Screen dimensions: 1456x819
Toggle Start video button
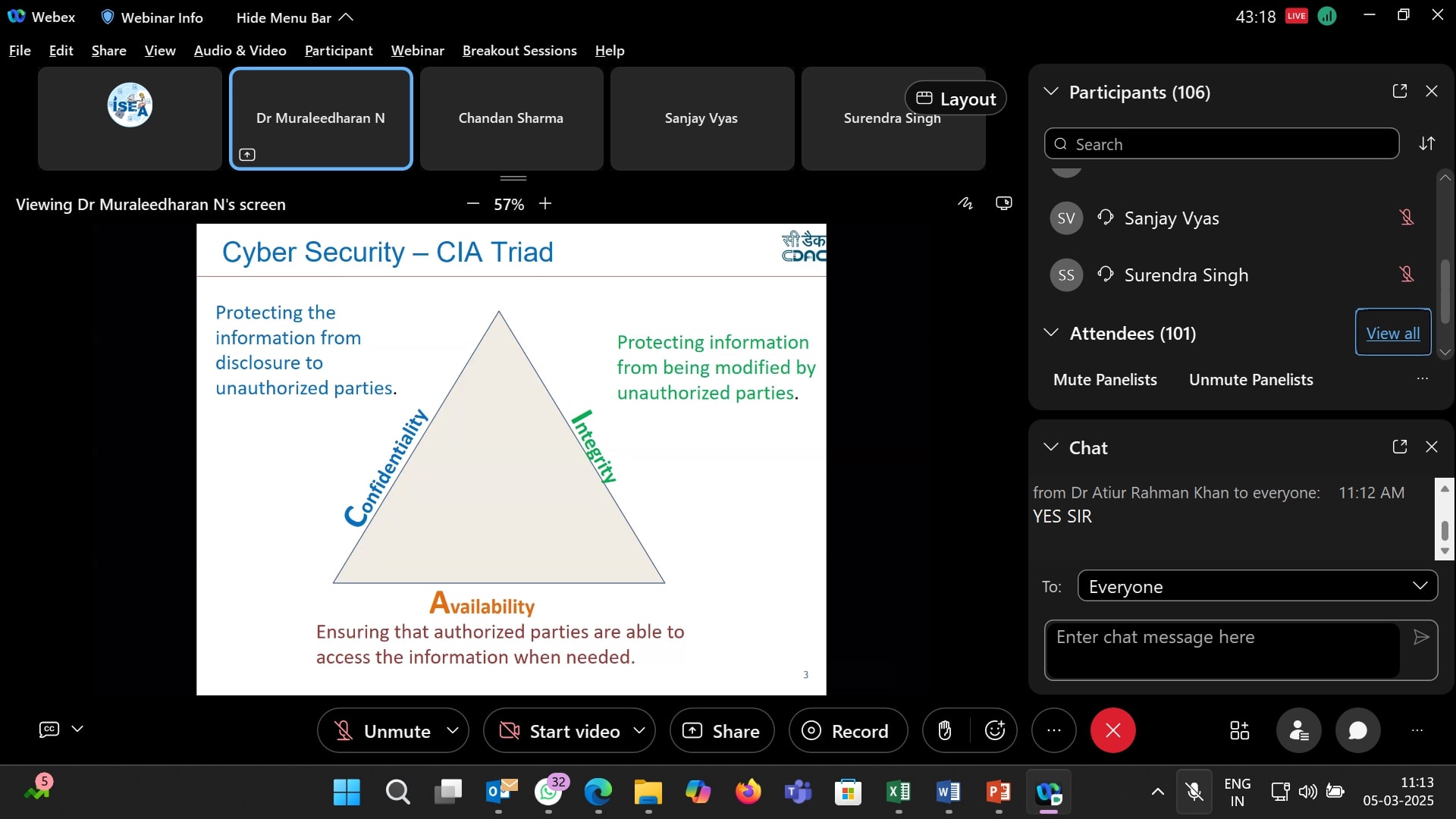point(560,731)
